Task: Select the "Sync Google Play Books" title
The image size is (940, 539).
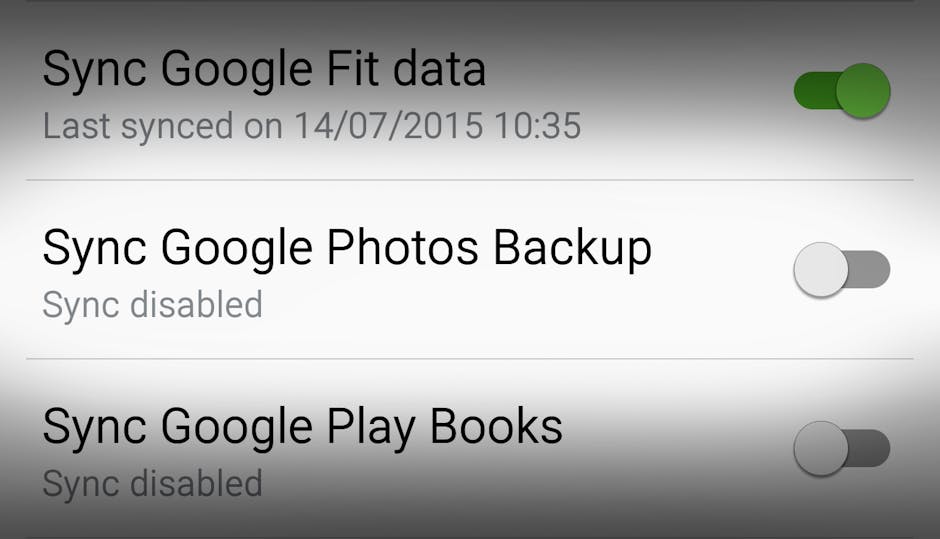Action: 302,427
